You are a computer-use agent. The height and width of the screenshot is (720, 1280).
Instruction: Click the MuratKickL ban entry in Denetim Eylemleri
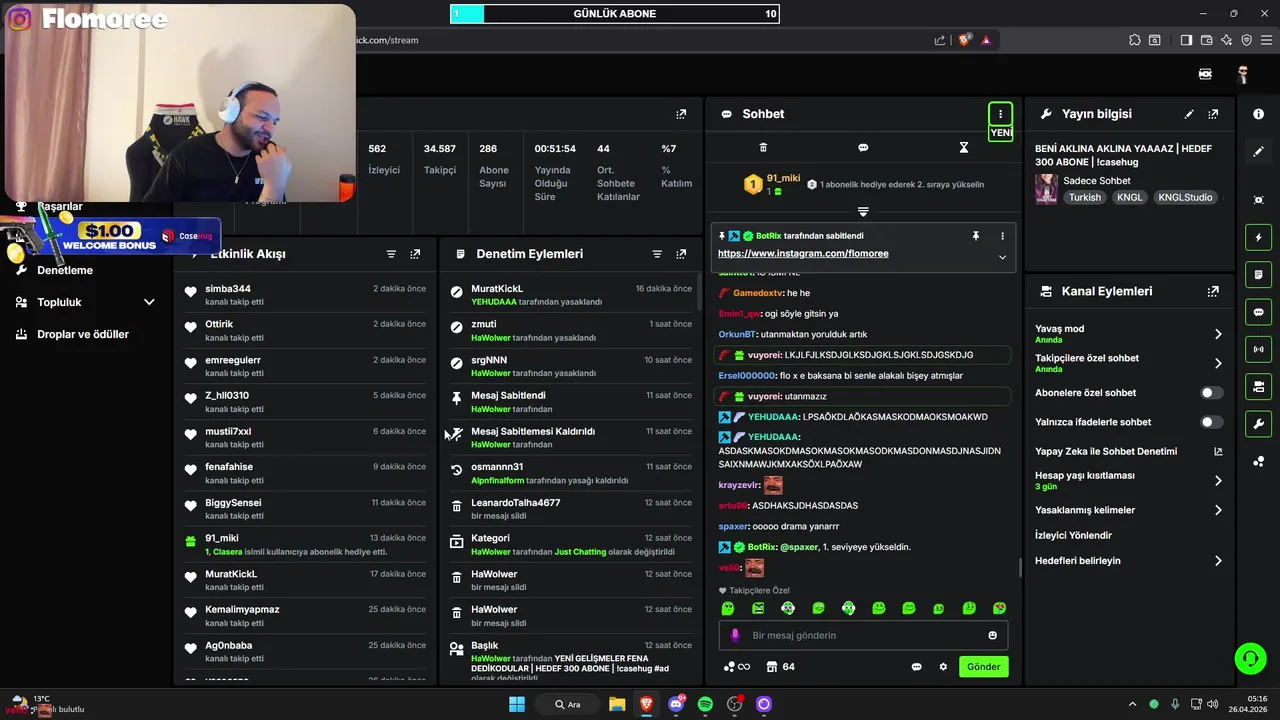[571, 295]
